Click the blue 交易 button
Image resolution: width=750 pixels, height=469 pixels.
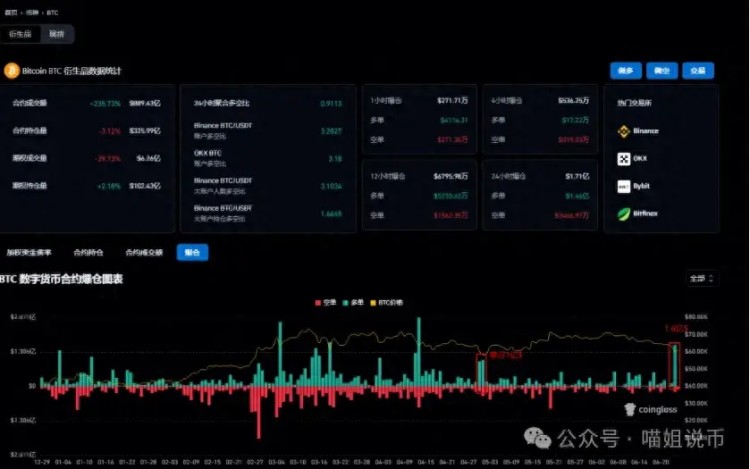pos(698,71)
